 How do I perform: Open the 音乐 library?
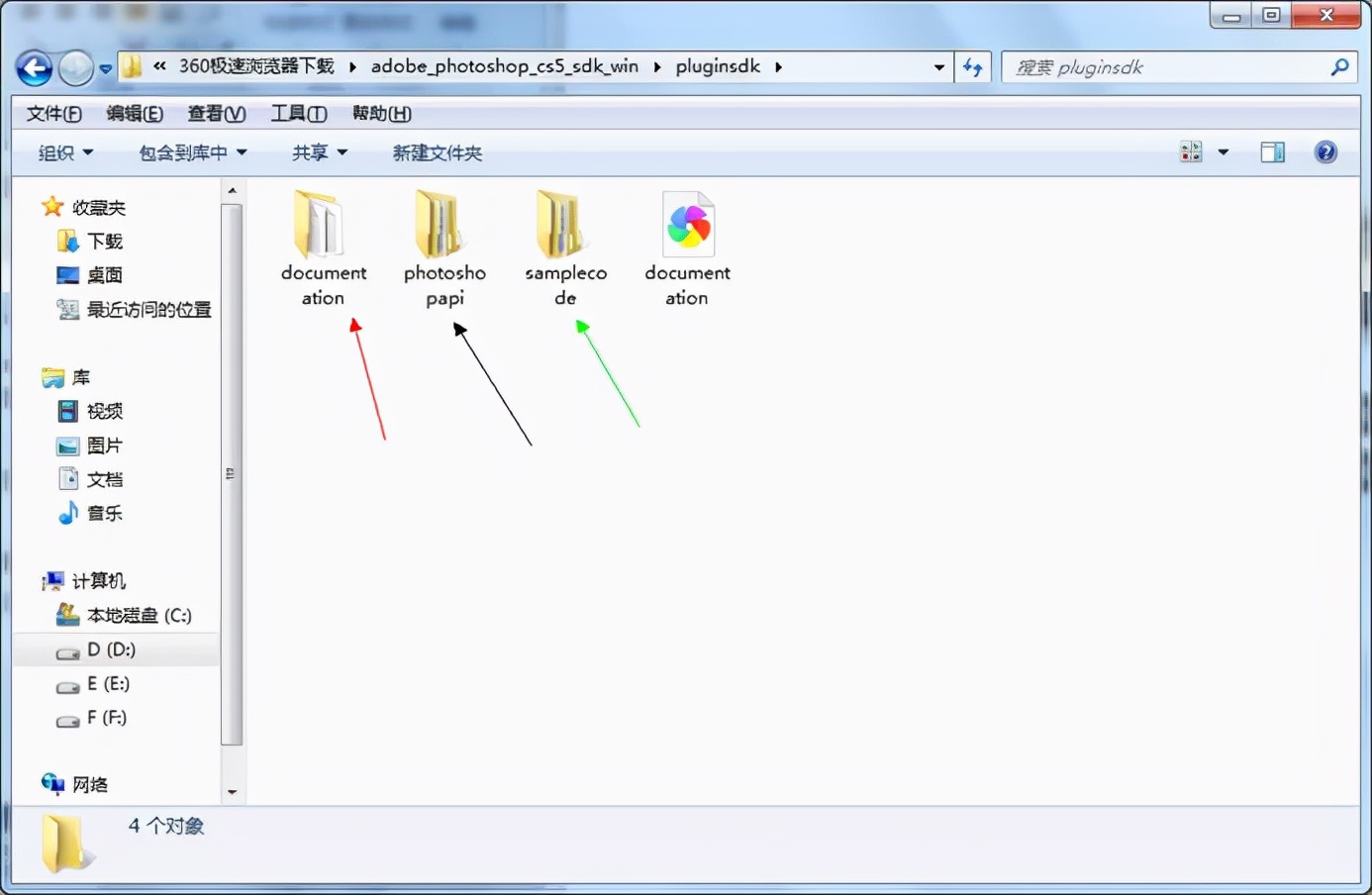(90, 513)
